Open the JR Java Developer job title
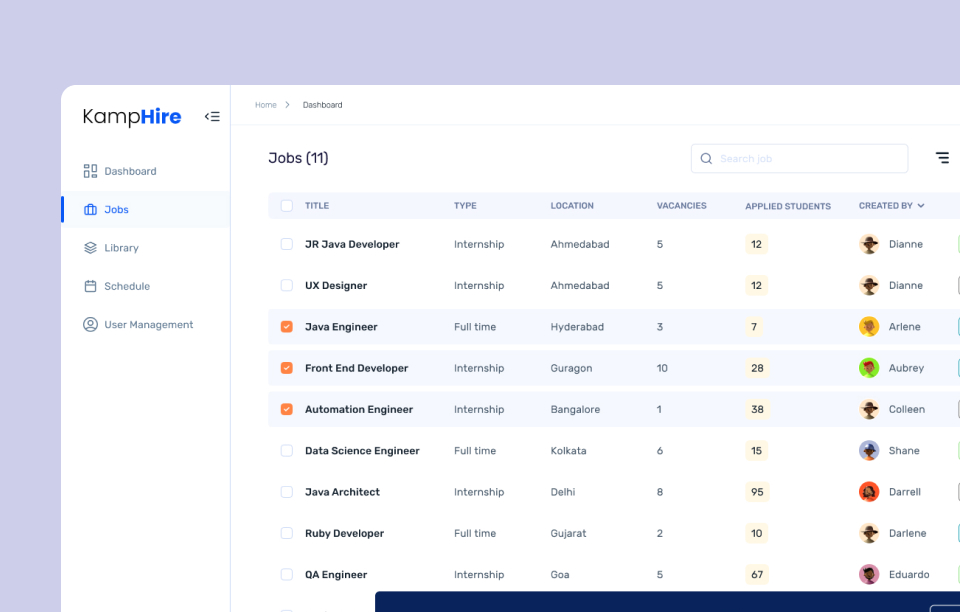Image resolution: width=960 pixels, height=612 pixels. (352, 244)
